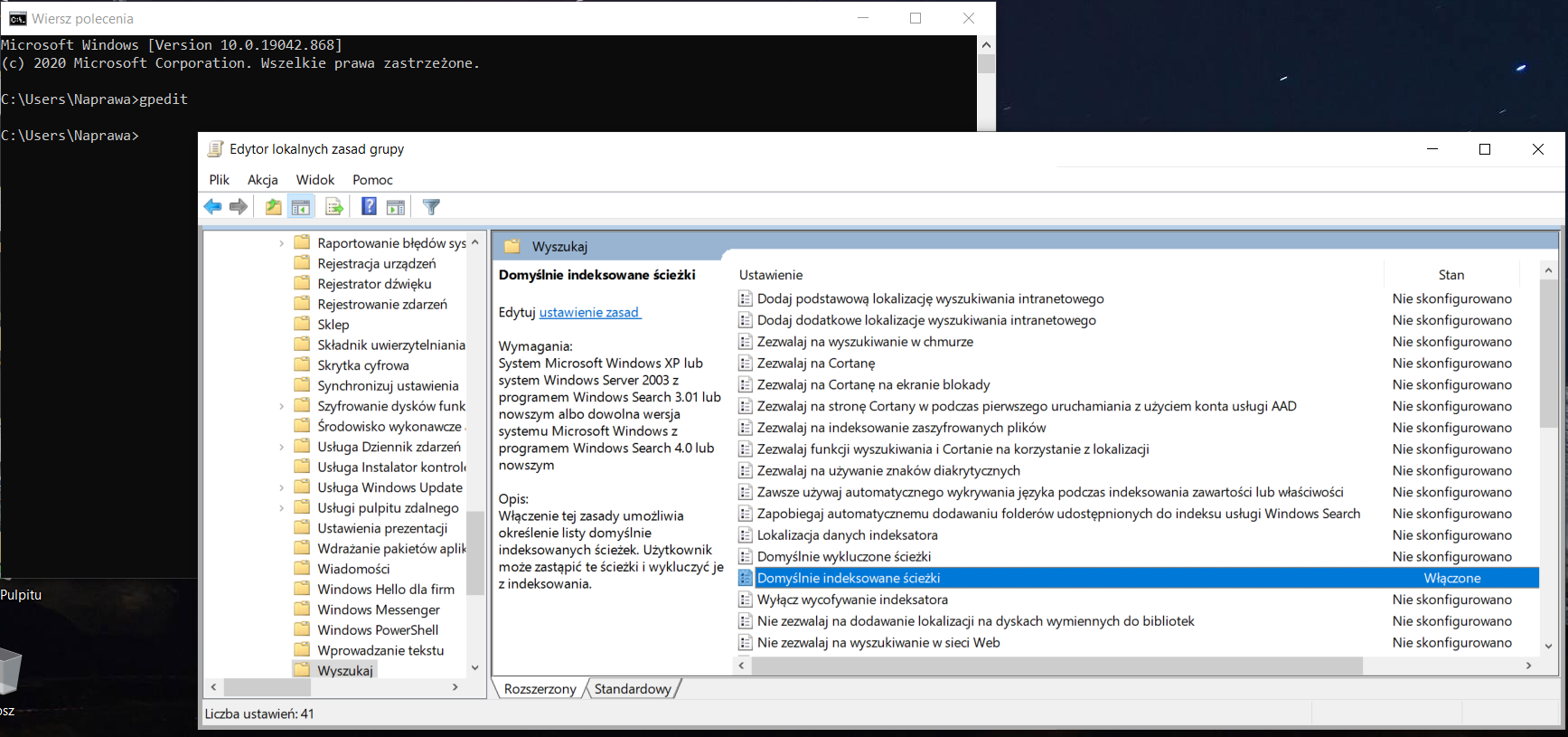Image resolution: width=1568 pixels, height=737 pixels.
Task: Select Nie zezwalaj na wyszukiwanie w sieci Web
Action: 878,643
